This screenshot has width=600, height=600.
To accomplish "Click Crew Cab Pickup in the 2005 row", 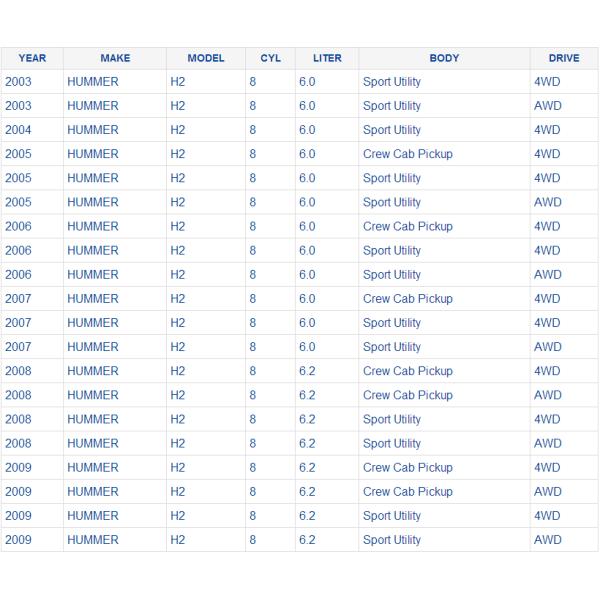I will pos(407,154).
